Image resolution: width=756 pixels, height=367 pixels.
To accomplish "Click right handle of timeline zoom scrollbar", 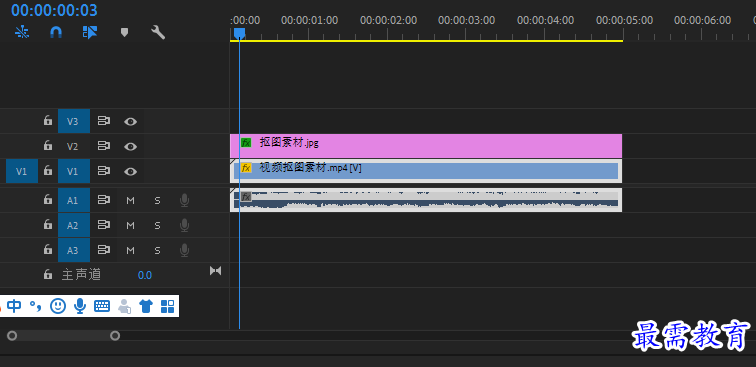I will 115,336.
